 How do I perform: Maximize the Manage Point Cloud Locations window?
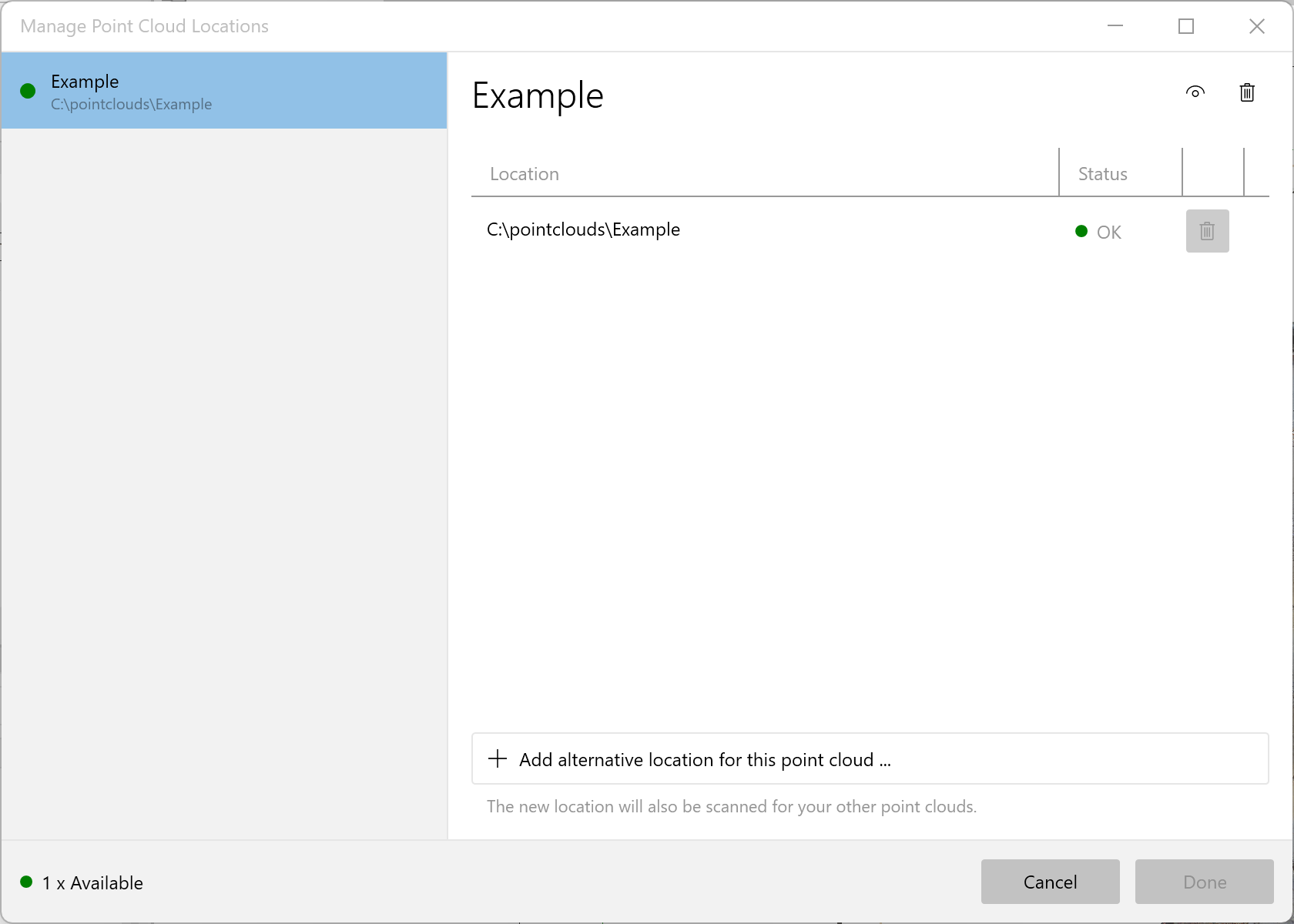pyautogui.click(x=1186, y=26)
